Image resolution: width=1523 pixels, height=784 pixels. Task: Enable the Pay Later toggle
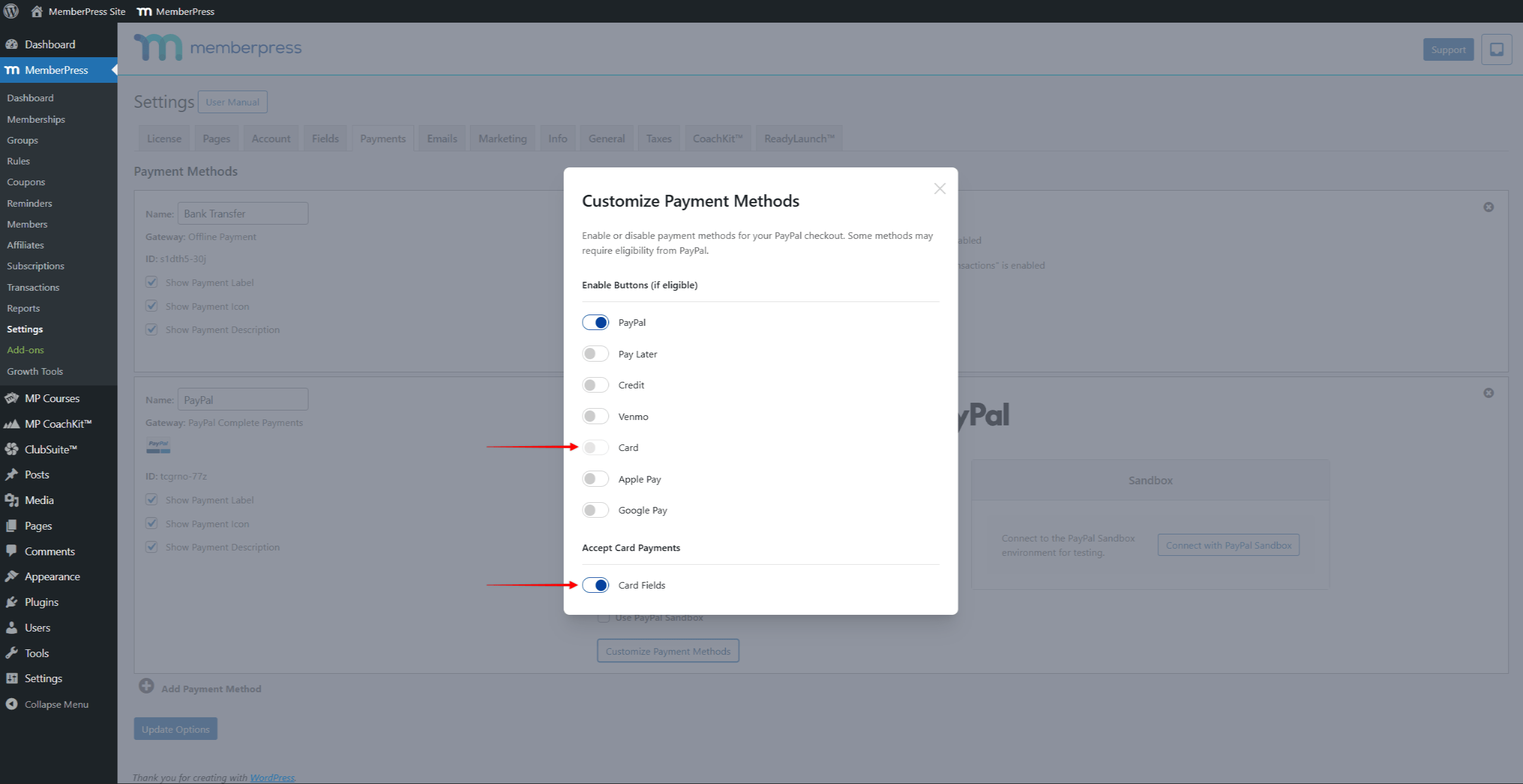(595, 353)
